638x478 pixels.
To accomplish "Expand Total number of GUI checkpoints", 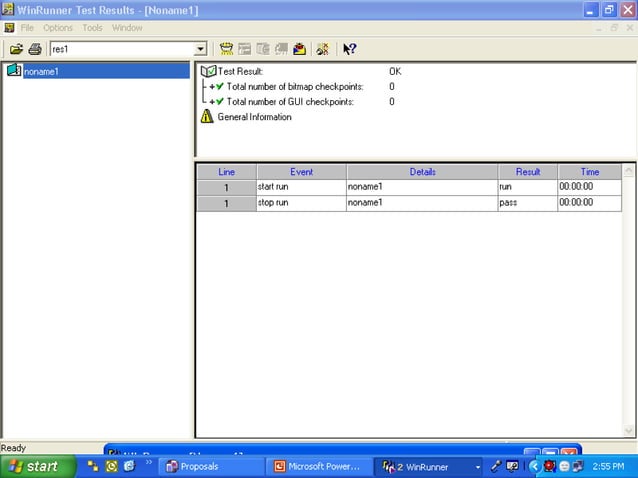I will click(212, 102).
